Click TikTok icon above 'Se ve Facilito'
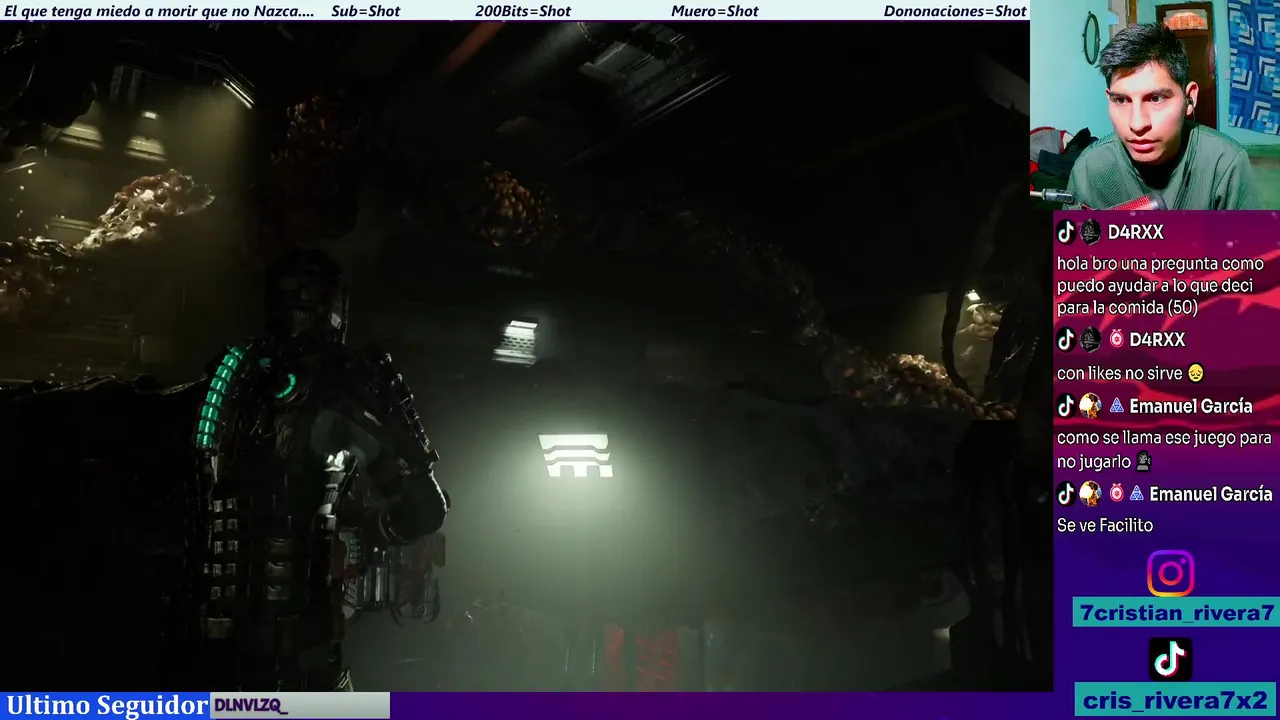Screen dimensions: 1280x720 [x=1066, y=494]
